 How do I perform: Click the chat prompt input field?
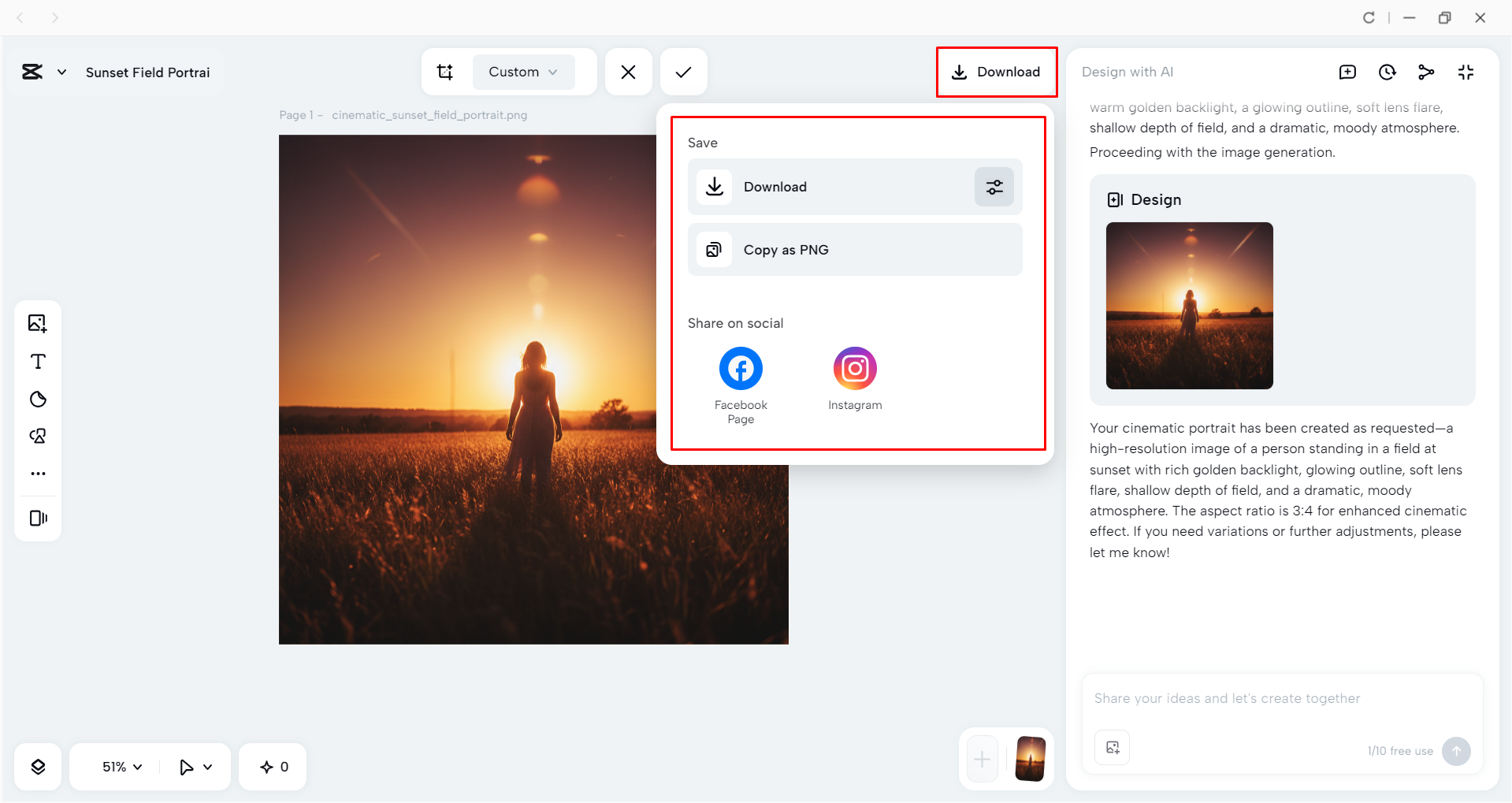(x=1282, y=698)
